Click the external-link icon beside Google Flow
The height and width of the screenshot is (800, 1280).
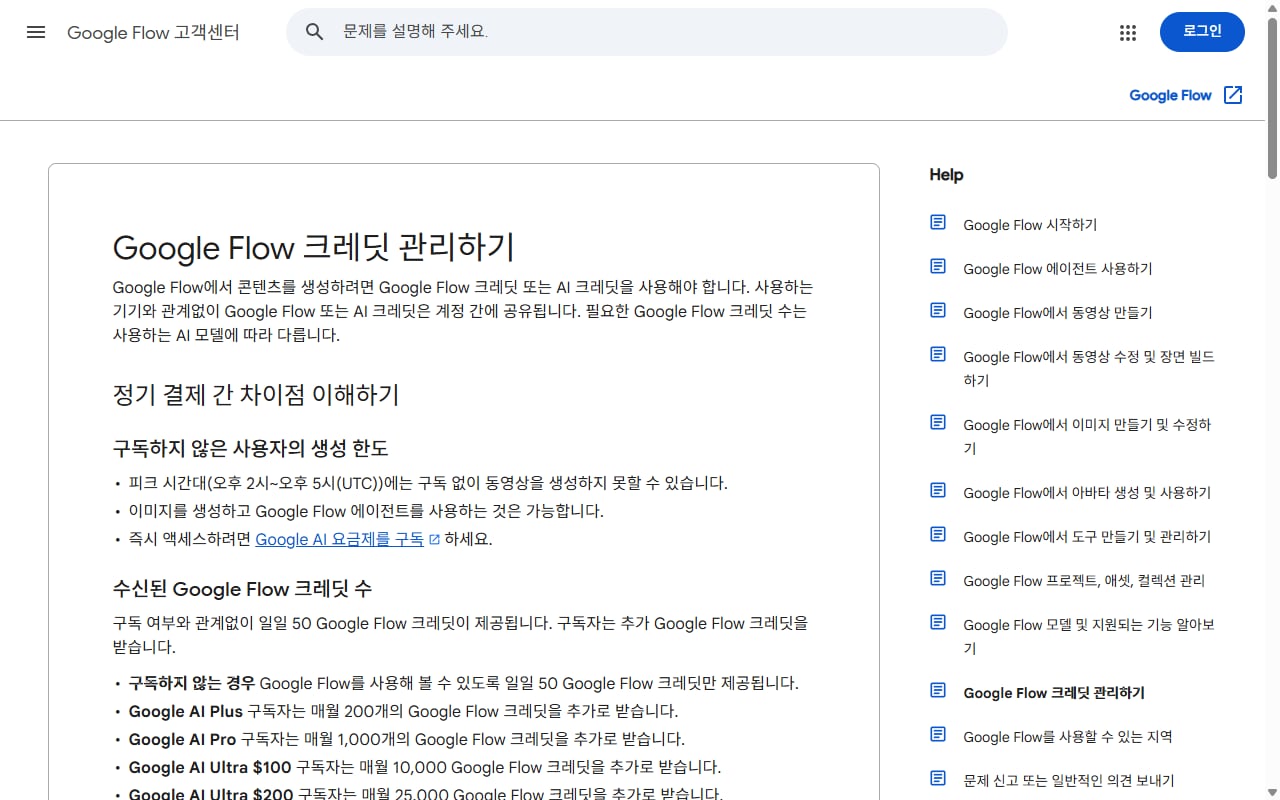1233,95
